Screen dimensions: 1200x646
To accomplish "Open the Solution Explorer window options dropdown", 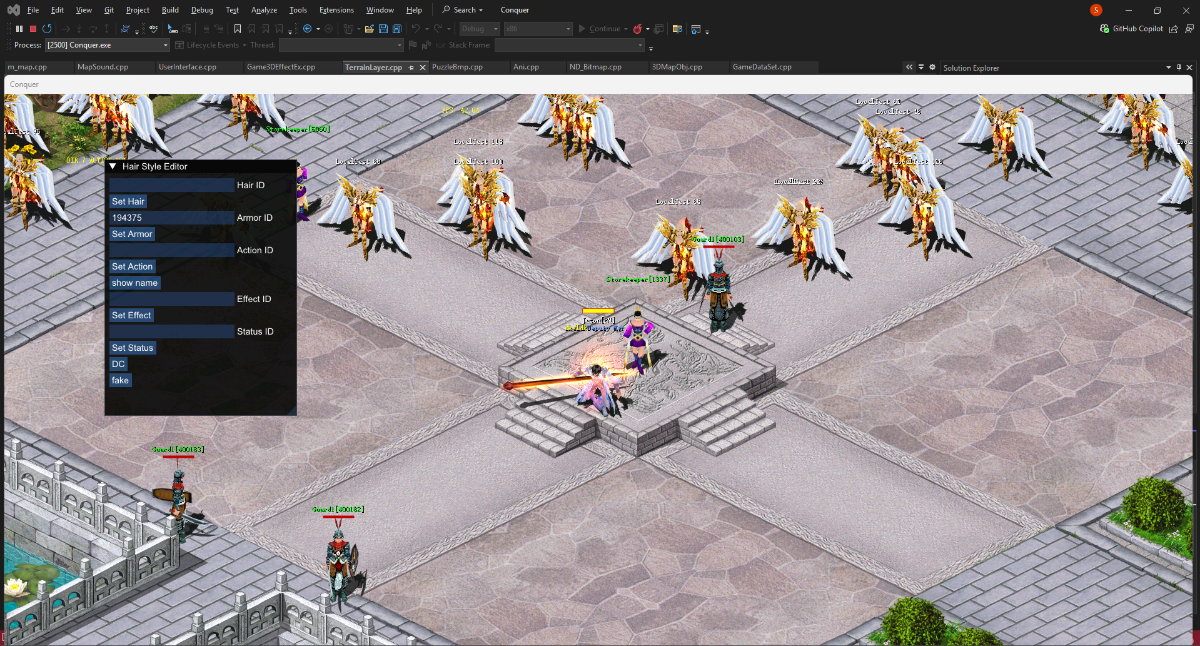I will coord(1166,67).
